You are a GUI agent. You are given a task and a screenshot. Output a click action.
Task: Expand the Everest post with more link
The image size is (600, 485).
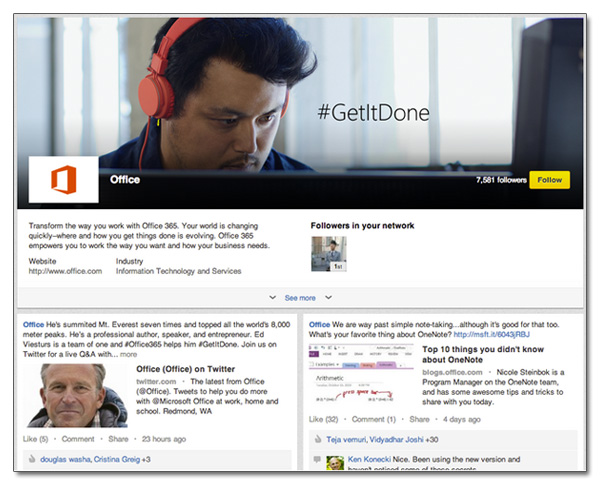point(128,354)
